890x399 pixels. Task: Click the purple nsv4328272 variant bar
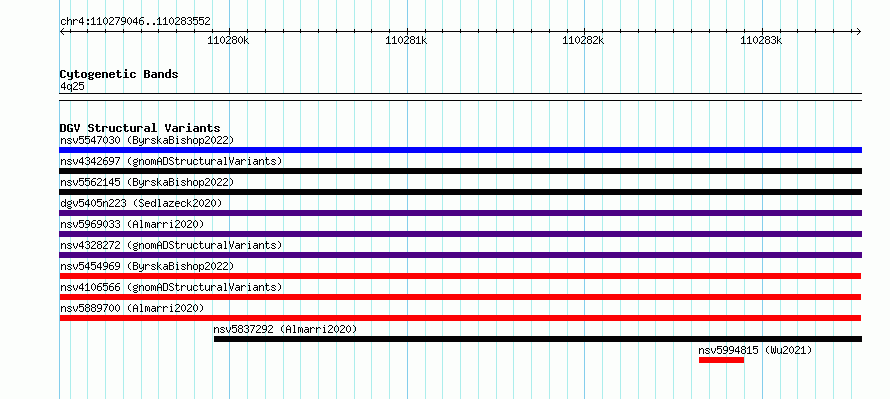pos(460,255)
